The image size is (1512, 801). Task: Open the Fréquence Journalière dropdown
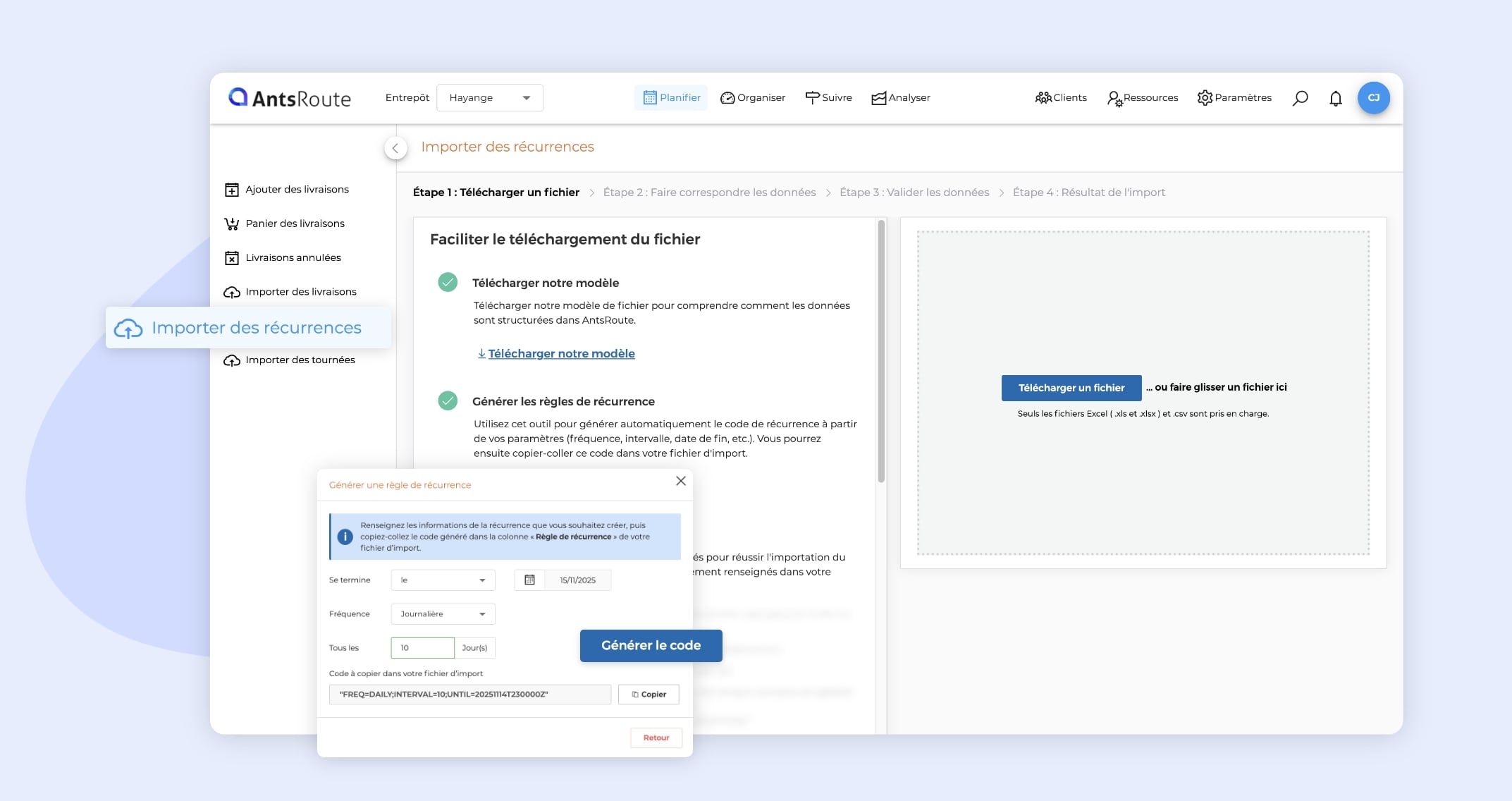coord(443,613)
